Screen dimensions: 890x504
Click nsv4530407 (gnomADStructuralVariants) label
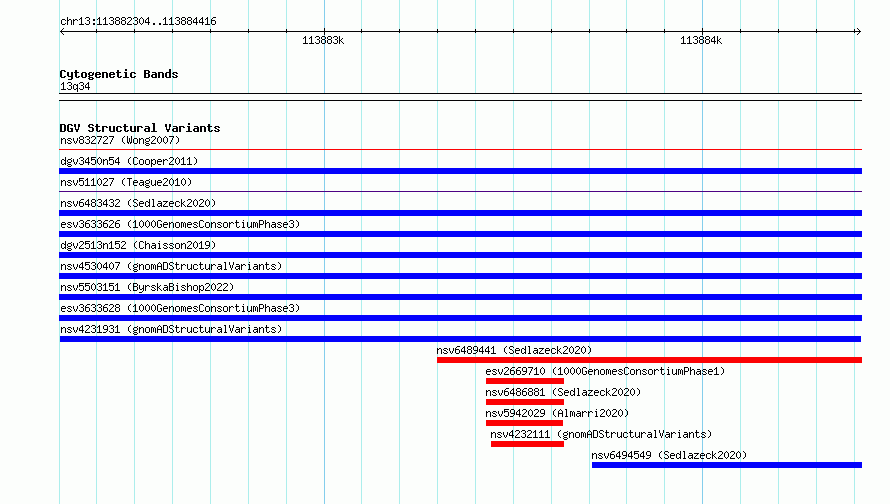pos(171,266)
